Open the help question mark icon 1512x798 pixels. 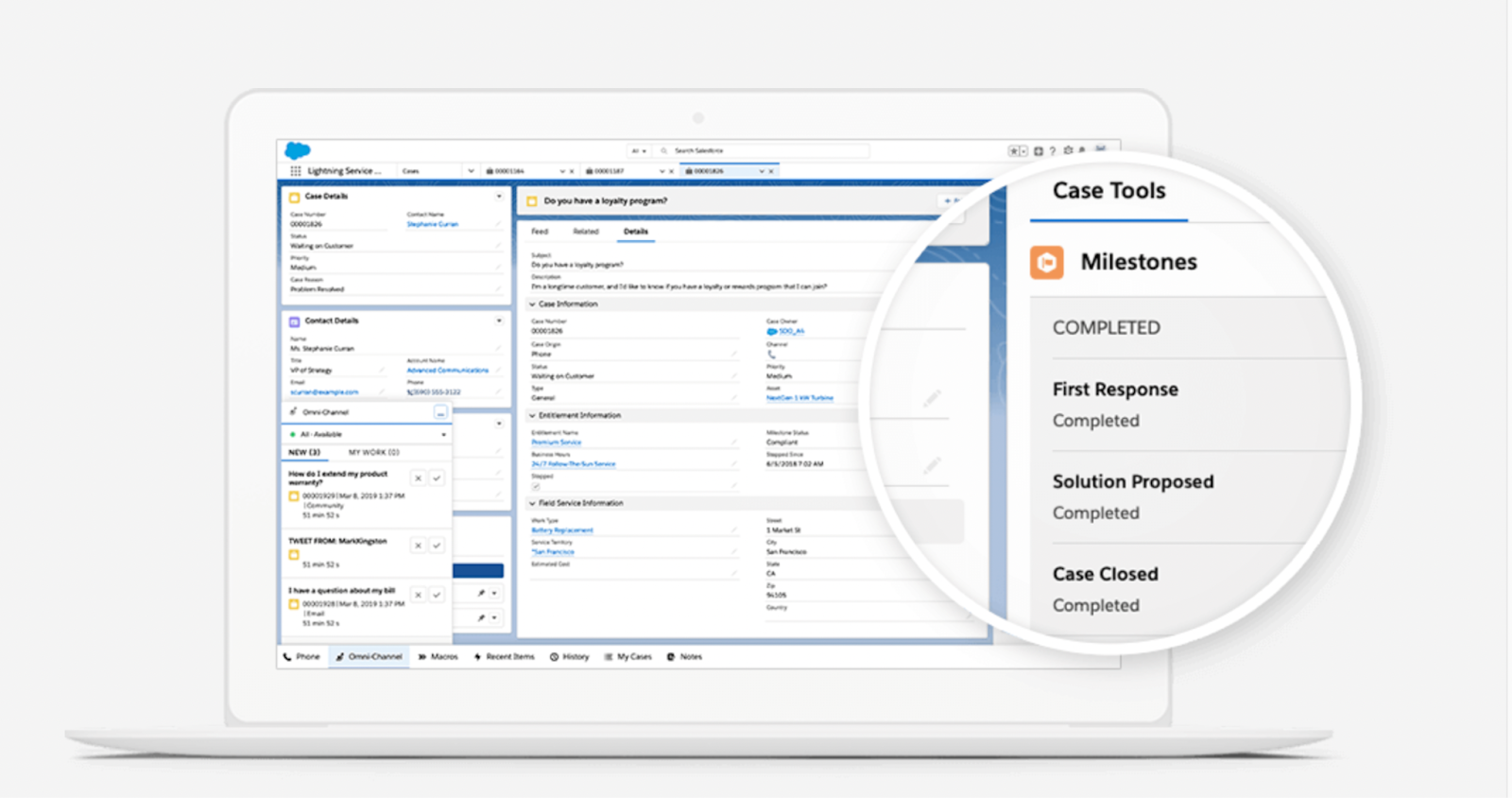(1053, 151)
